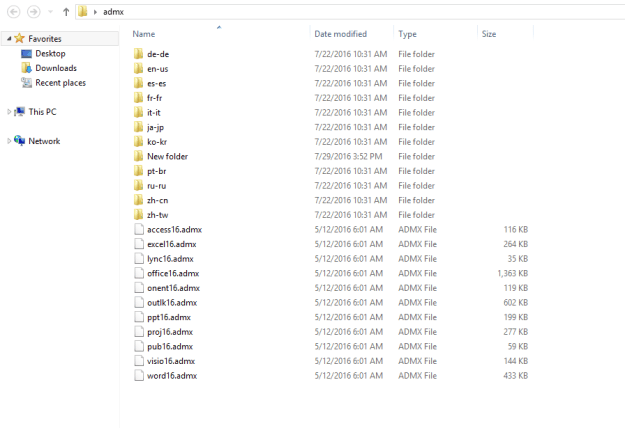Click the 144 KB size value

pos(516,361)
